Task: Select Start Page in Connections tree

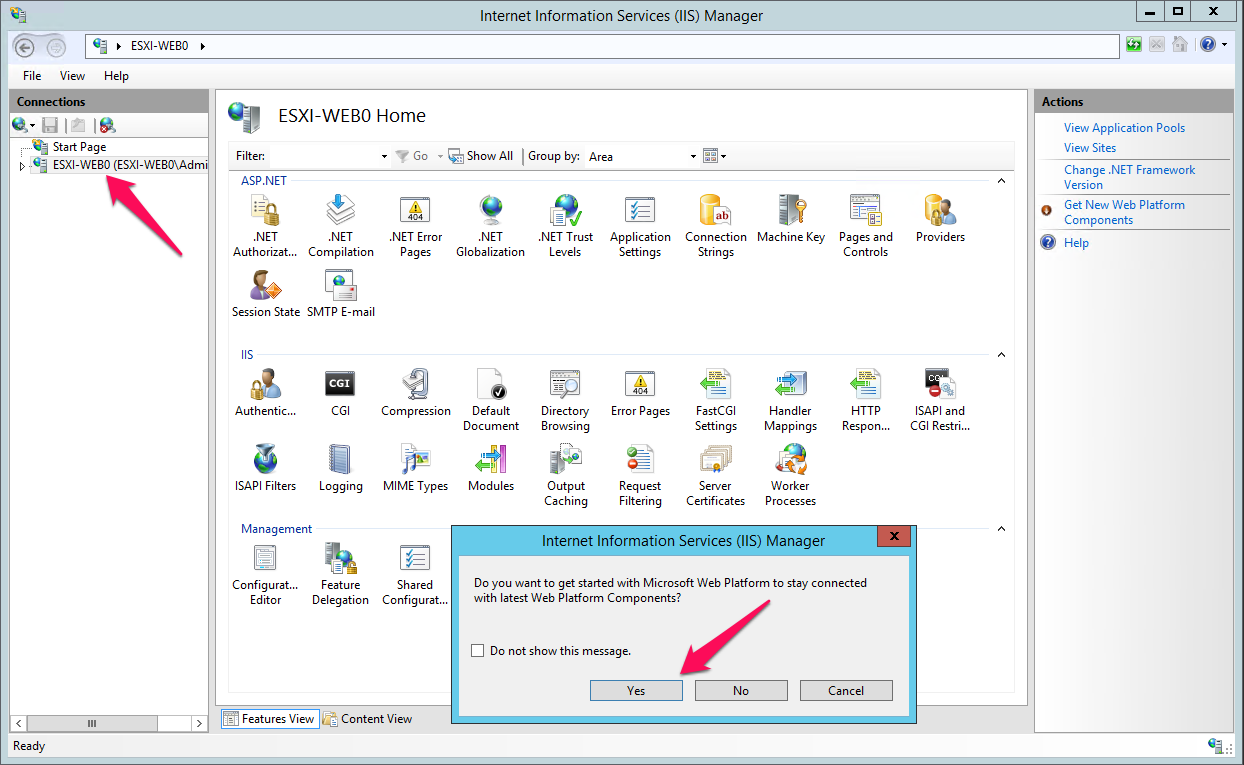Action: 79,147
